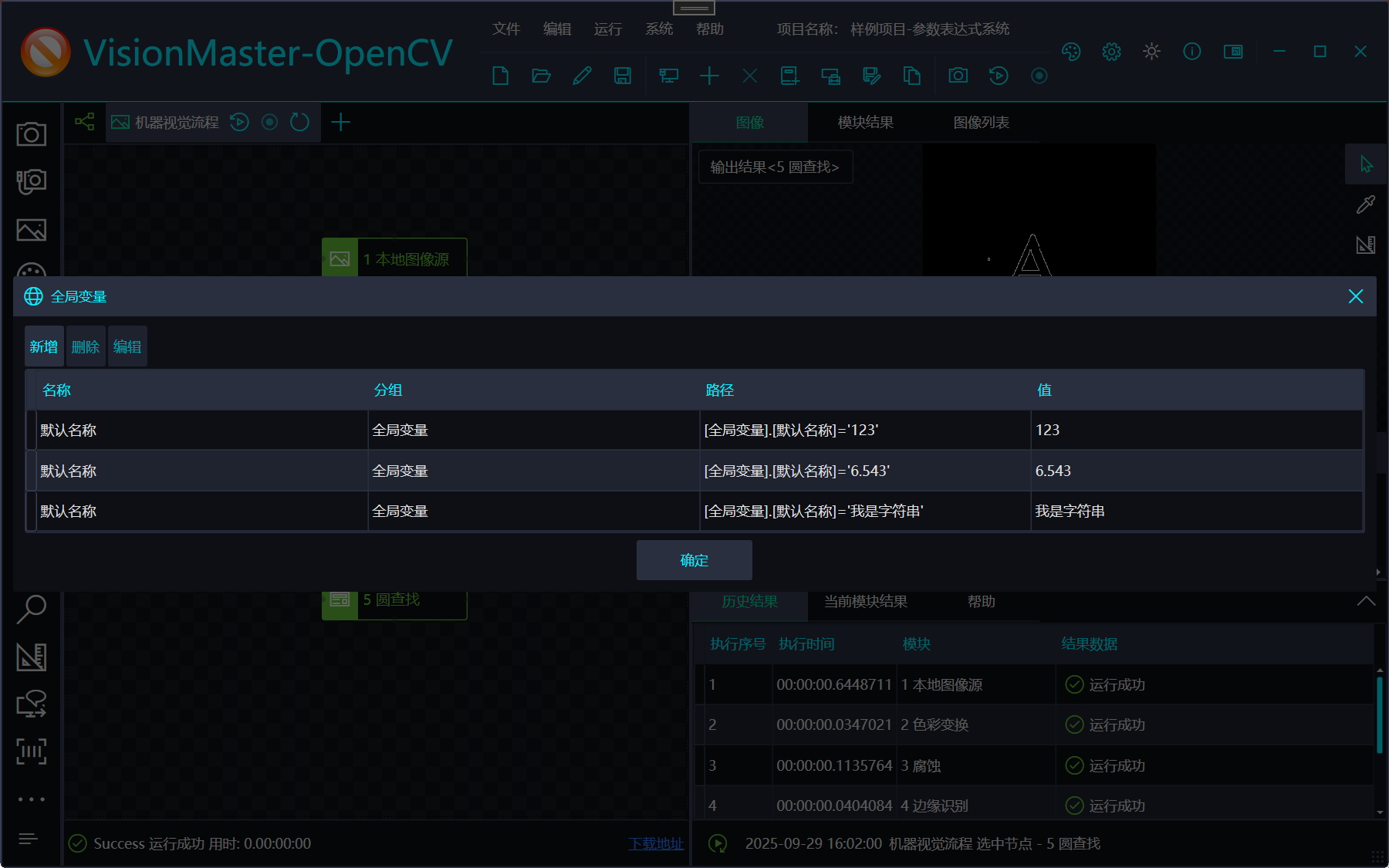
Task: Collapse the results panel with chevron
Action: click(x=1366, y=601)
